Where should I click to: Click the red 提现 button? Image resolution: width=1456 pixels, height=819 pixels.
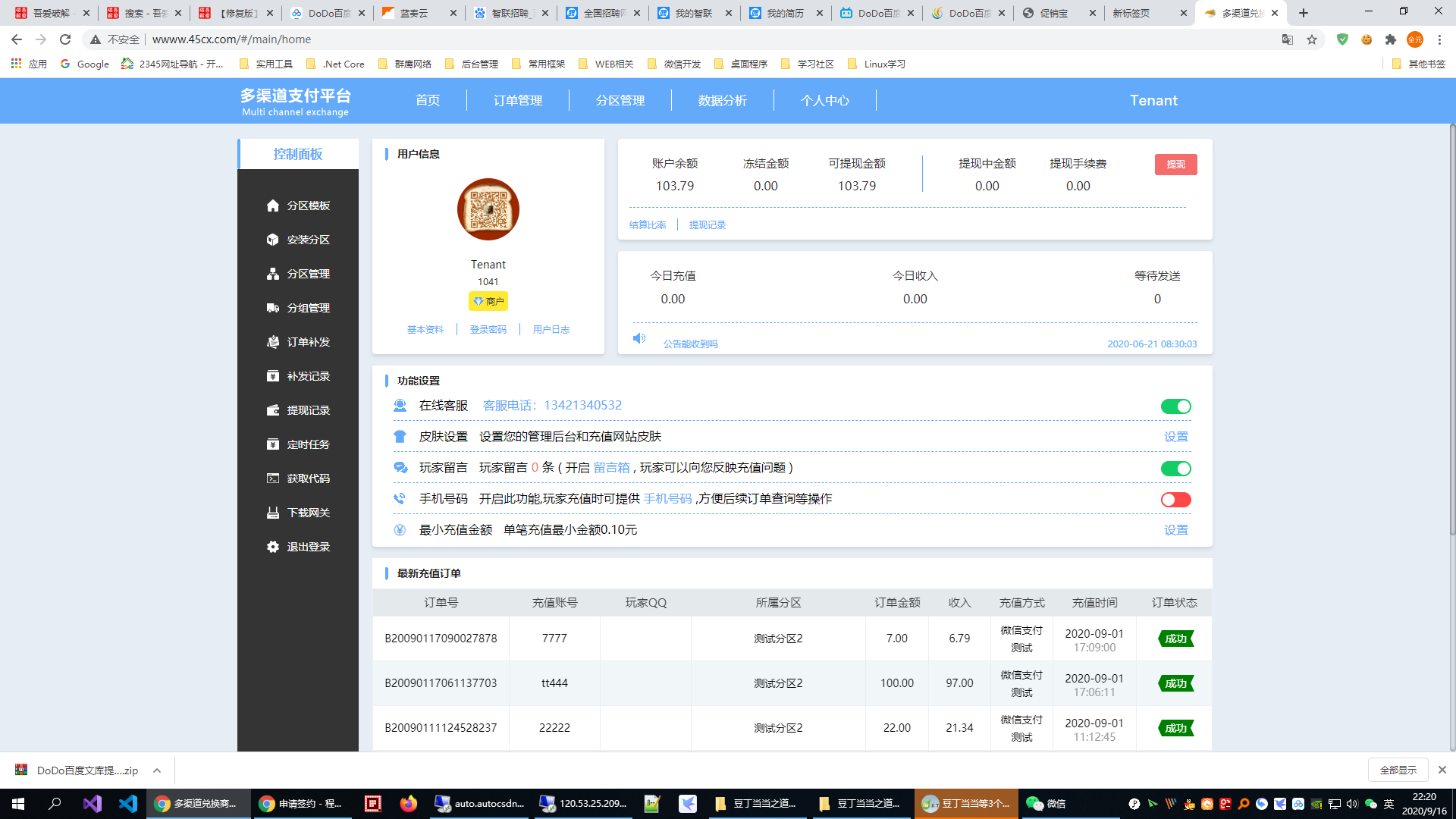coord(1176,165)
